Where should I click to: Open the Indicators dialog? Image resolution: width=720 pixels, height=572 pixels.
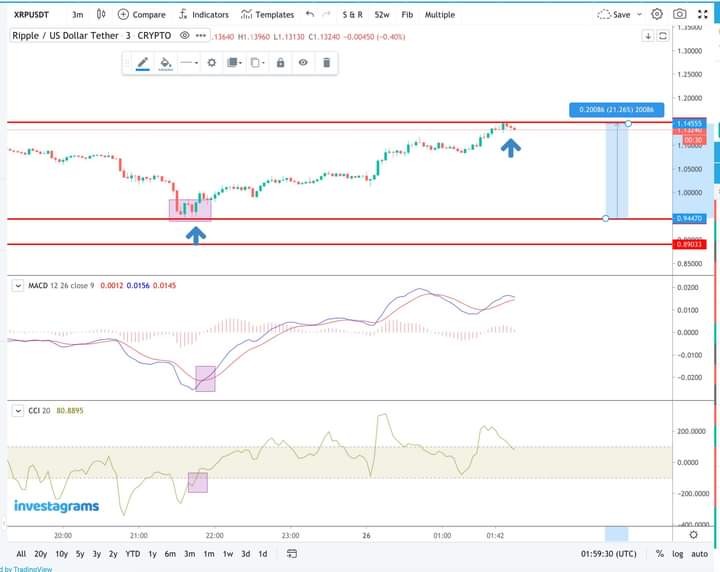(x=203, y=15)
